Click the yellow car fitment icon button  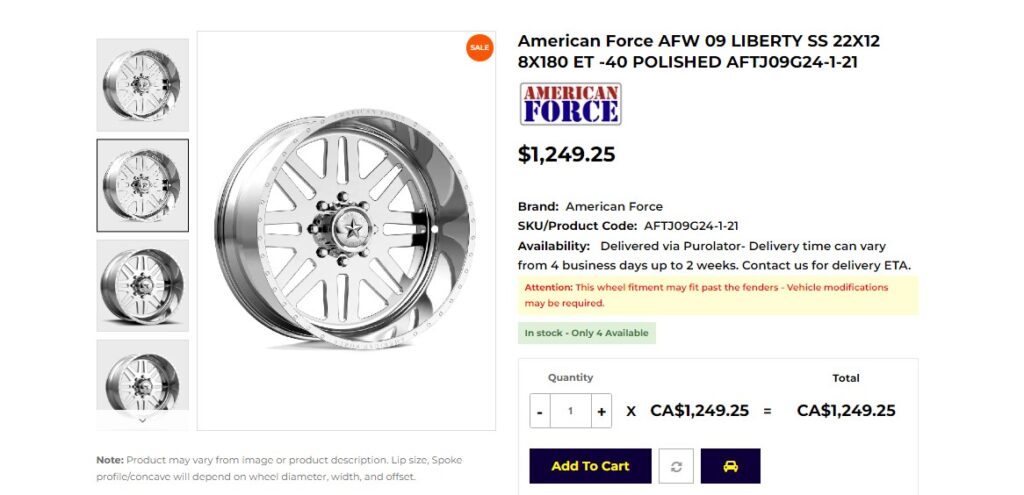coord(730,466)
